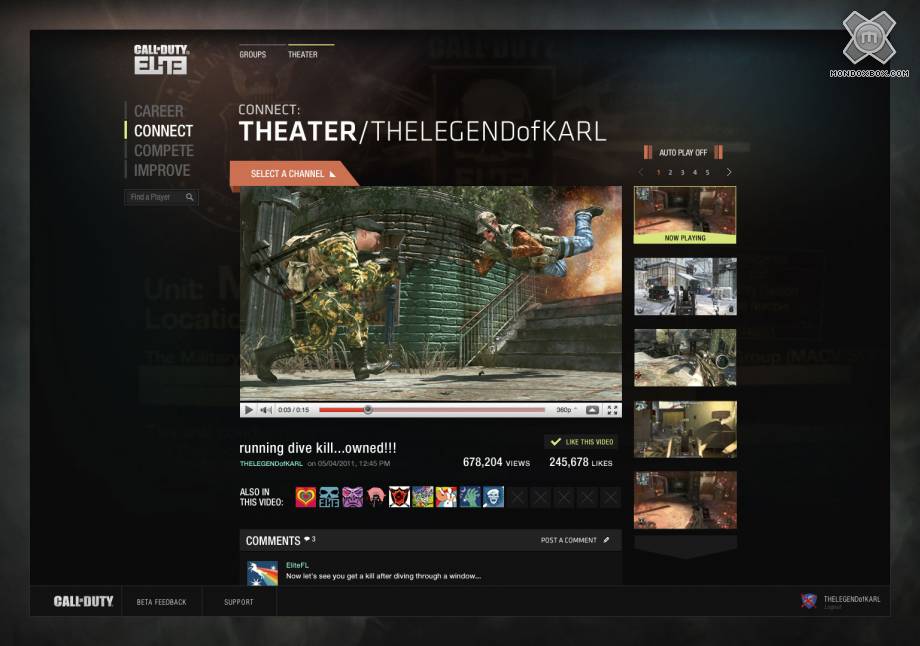Screen dimensions: 920x646
Task: Open the 360p video quality dropdown
Action: 565,410
